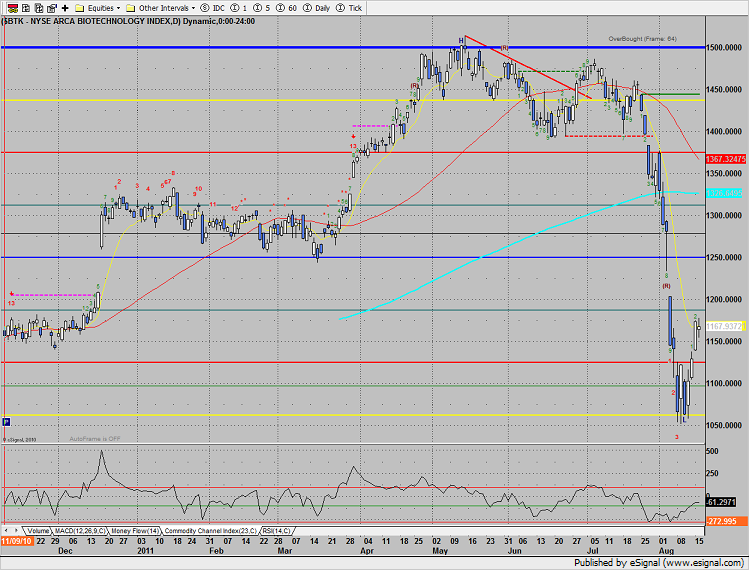Switch to the 1-minute interval

coord(238,8)
